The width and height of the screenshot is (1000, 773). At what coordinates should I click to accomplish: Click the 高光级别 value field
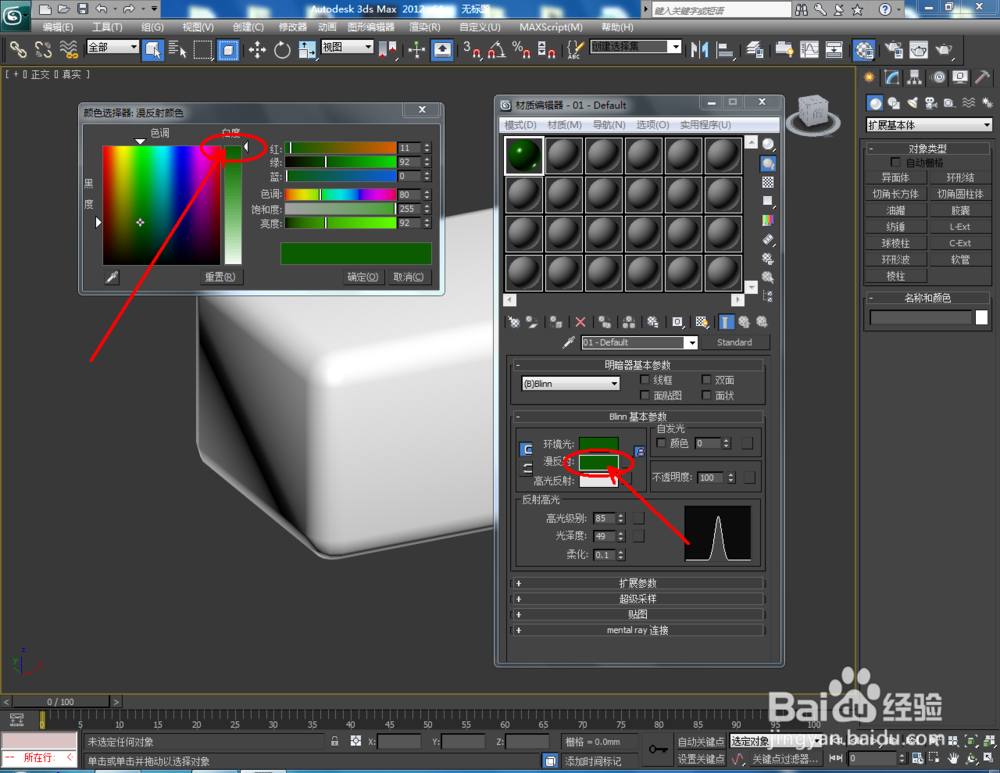coord(604,518)
